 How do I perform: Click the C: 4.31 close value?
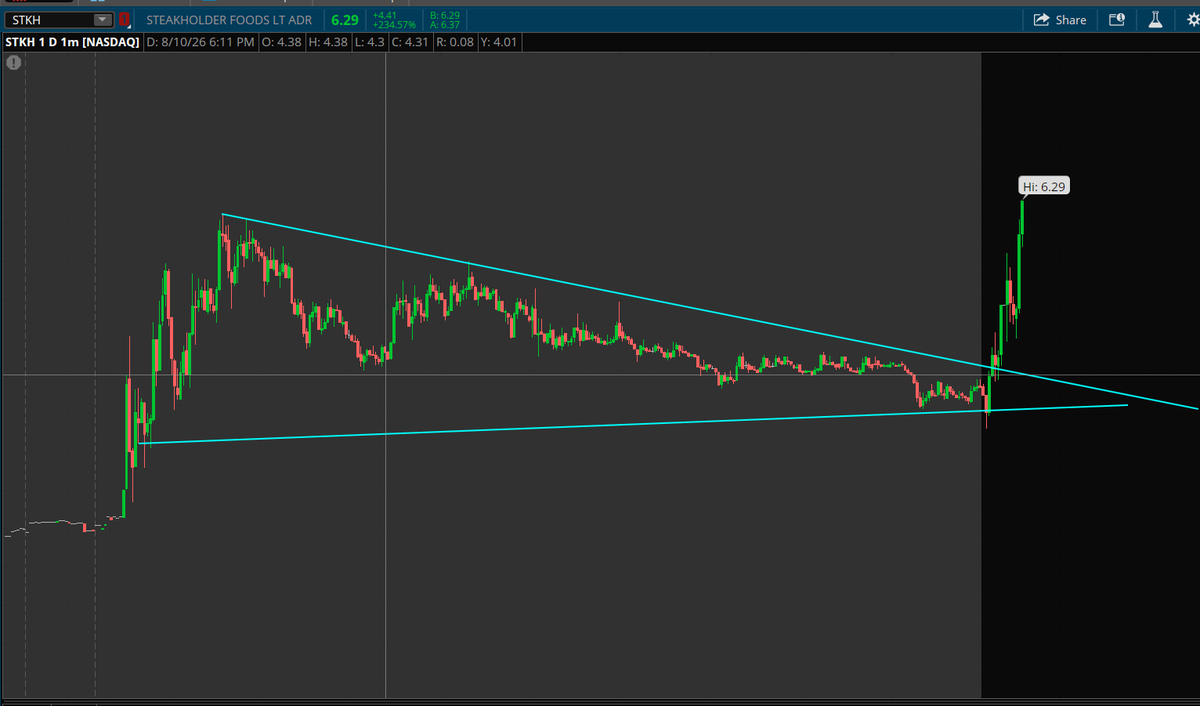[410, 42]
